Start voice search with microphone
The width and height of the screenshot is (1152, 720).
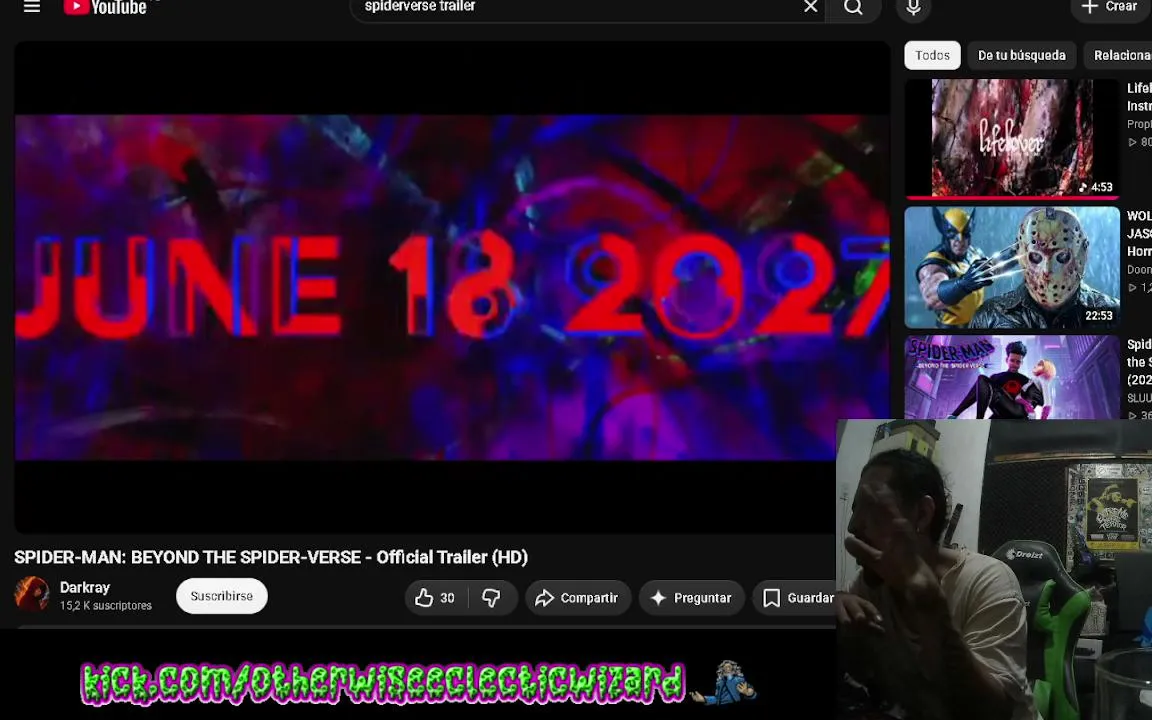pyautogui.click(x=913, y=7)
